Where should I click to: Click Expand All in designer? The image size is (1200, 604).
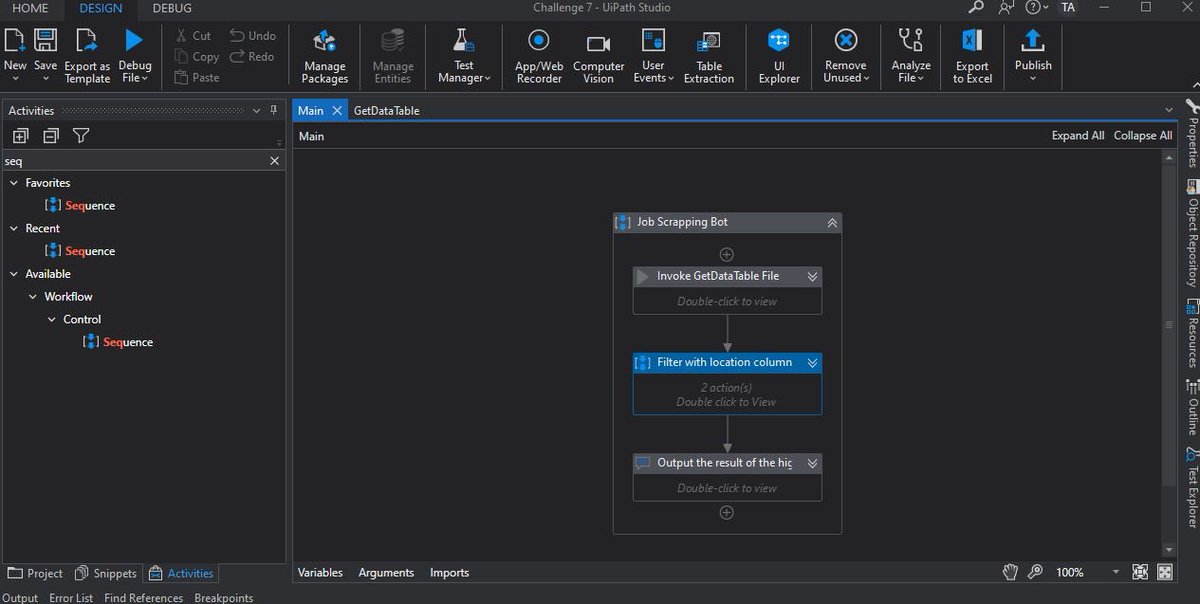coord(1078,136)
